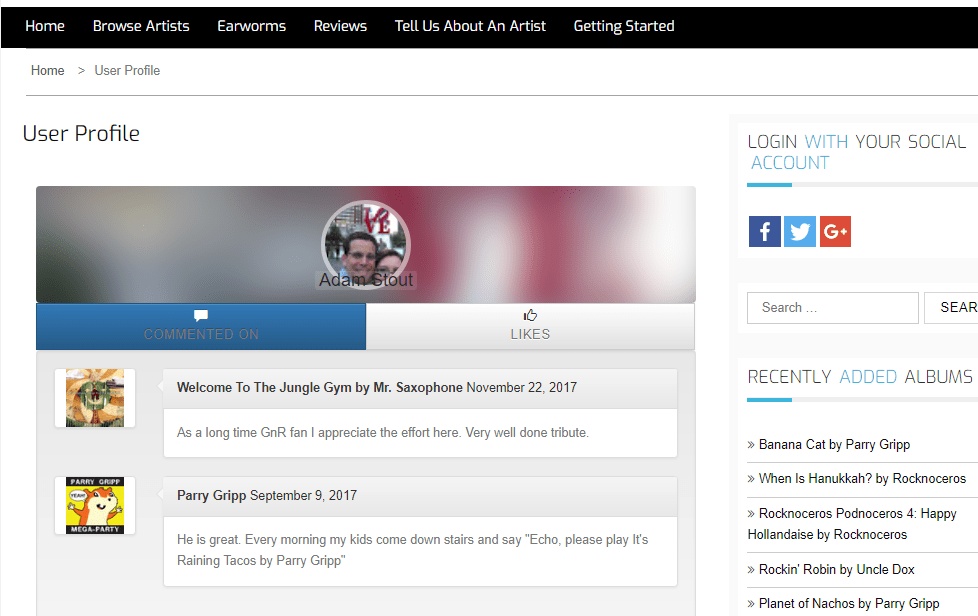Open the Parry Gripp Mega-Party album art
Screen dimensions: 978x616
(x=94, y=505)
